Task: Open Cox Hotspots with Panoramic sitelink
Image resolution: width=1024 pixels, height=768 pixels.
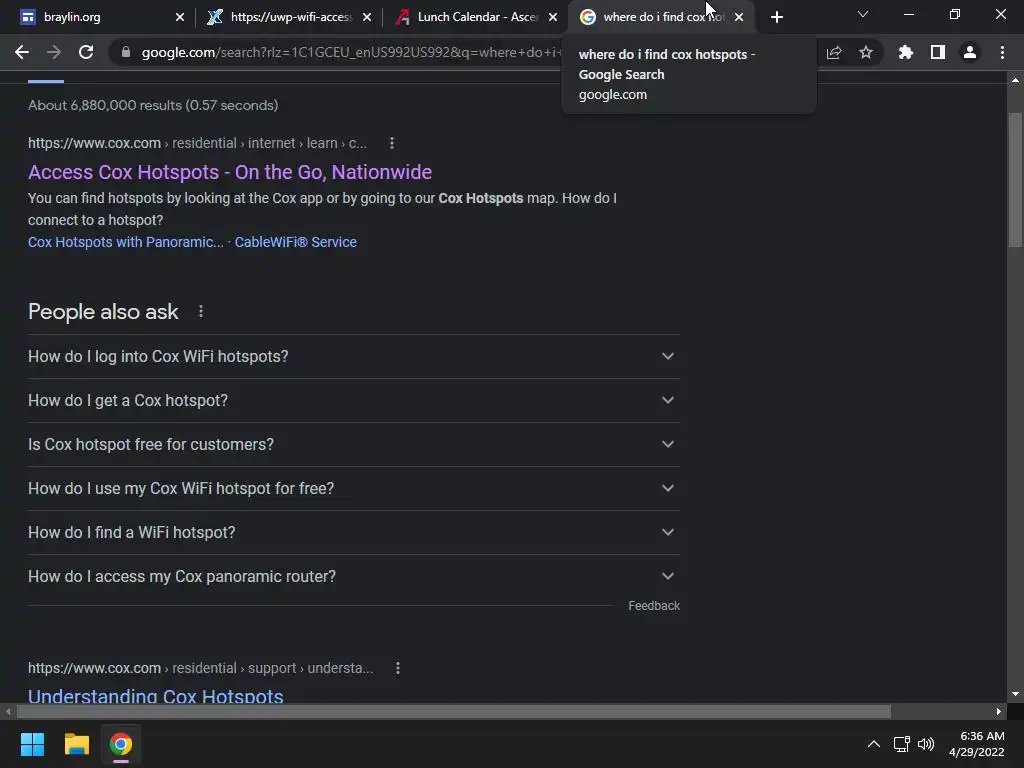Action: [125, 242]
